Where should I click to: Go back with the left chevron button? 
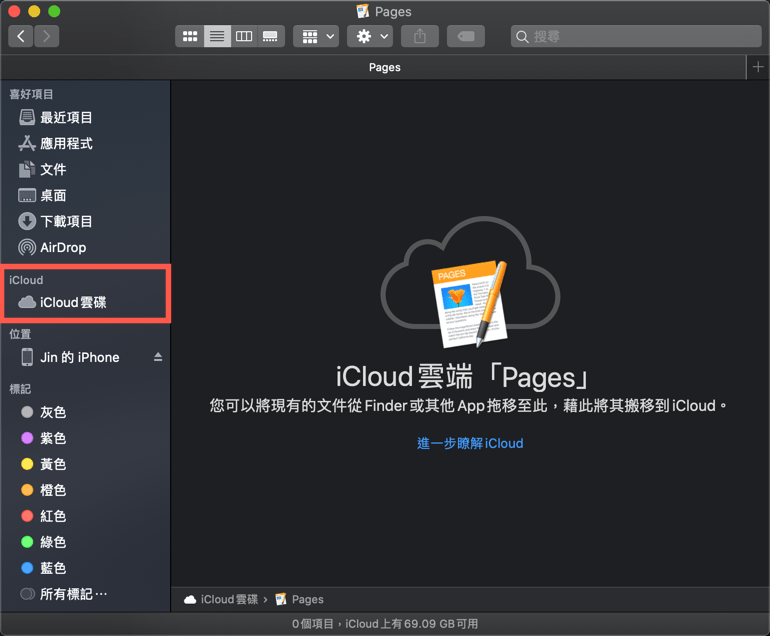click(21, 36)
